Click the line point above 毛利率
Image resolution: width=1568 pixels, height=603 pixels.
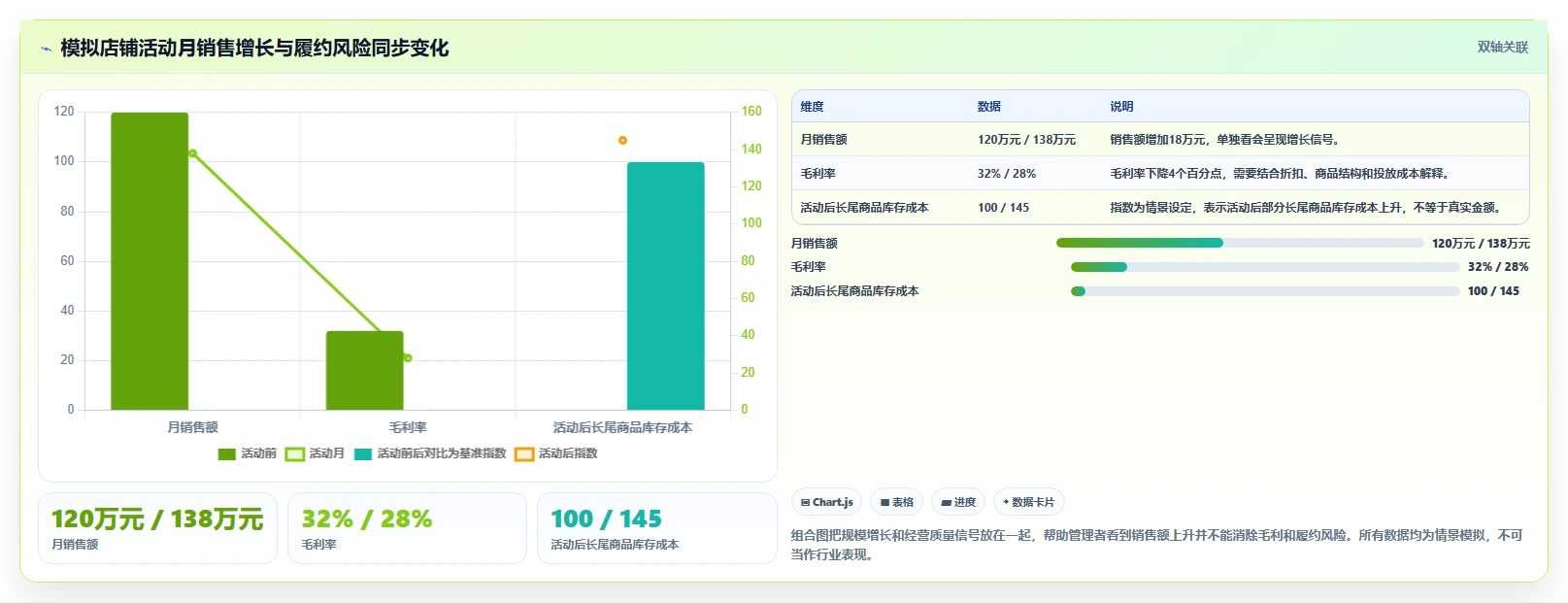tap(408, 358)
